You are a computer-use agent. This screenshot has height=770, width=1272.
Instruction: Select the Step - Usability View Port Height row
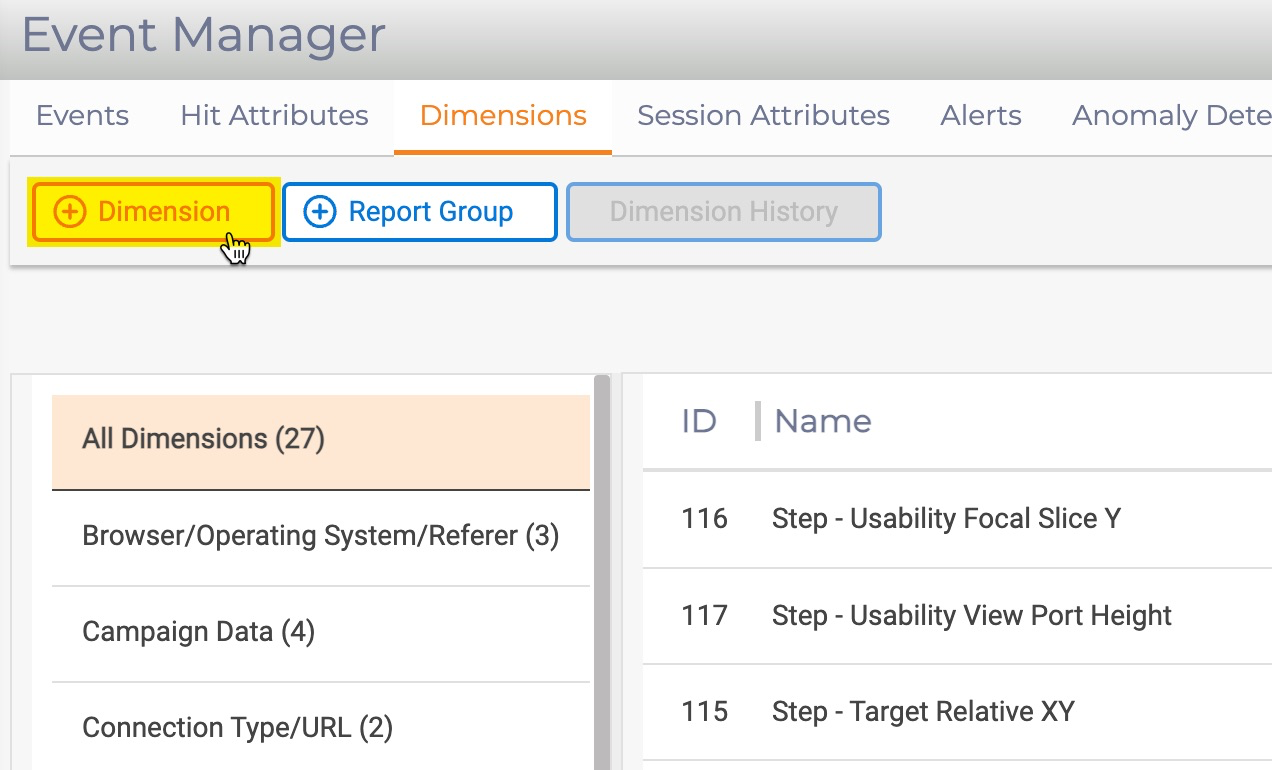pyautogui.click(x=971, y=615)
